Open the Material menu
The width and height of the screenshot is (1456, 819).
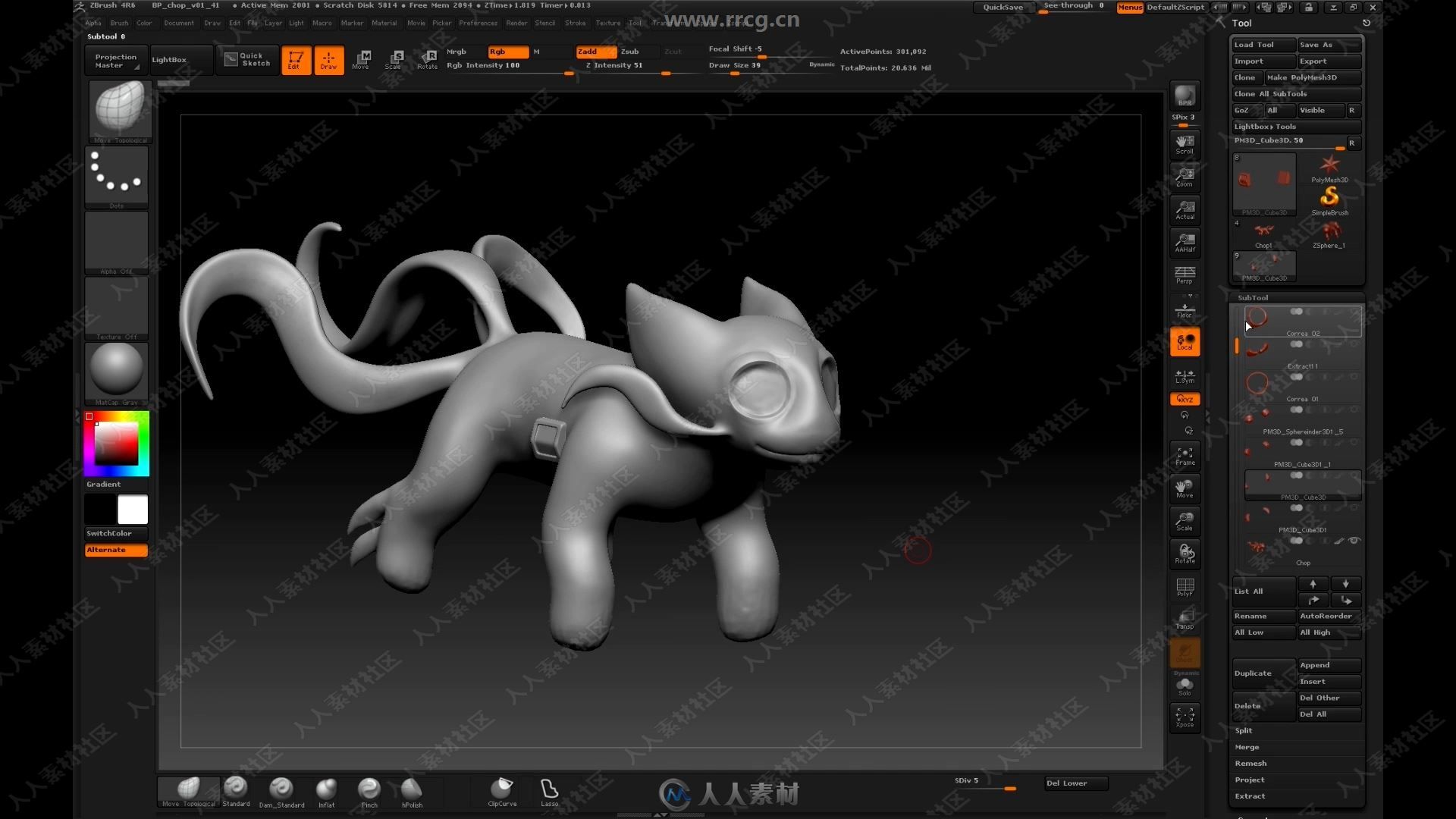click(384, 23)
